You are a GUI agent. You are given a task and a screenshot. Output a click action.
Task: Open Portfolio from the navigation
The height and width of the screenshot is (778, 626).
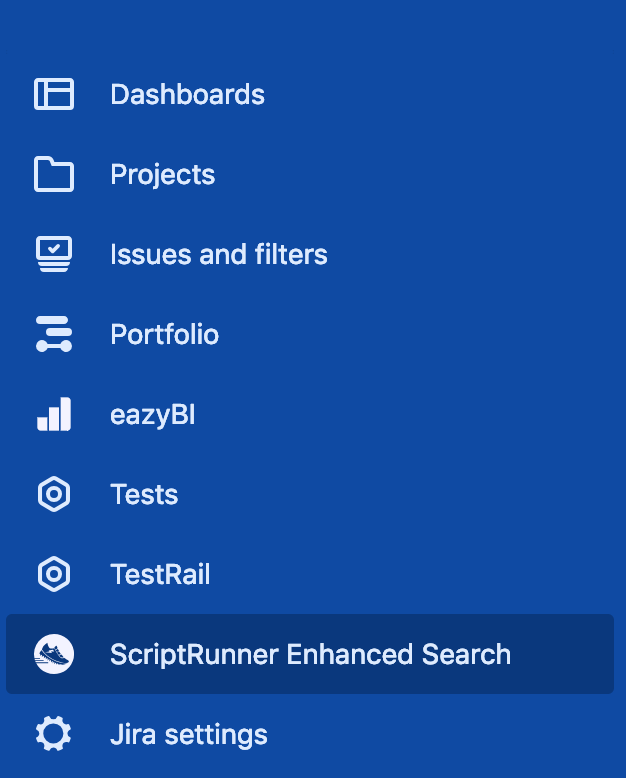coord(164,334)
